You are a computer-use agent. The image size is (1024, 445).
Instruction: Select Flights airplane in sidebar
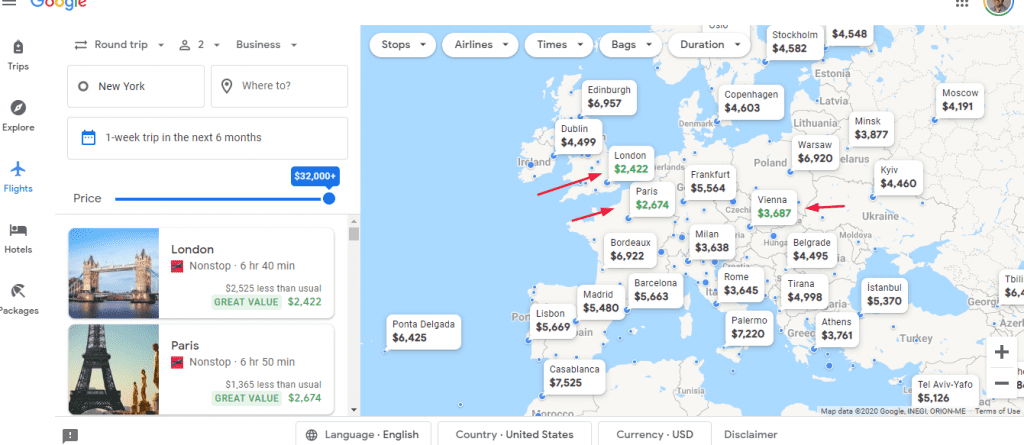[x=18, y=177]
